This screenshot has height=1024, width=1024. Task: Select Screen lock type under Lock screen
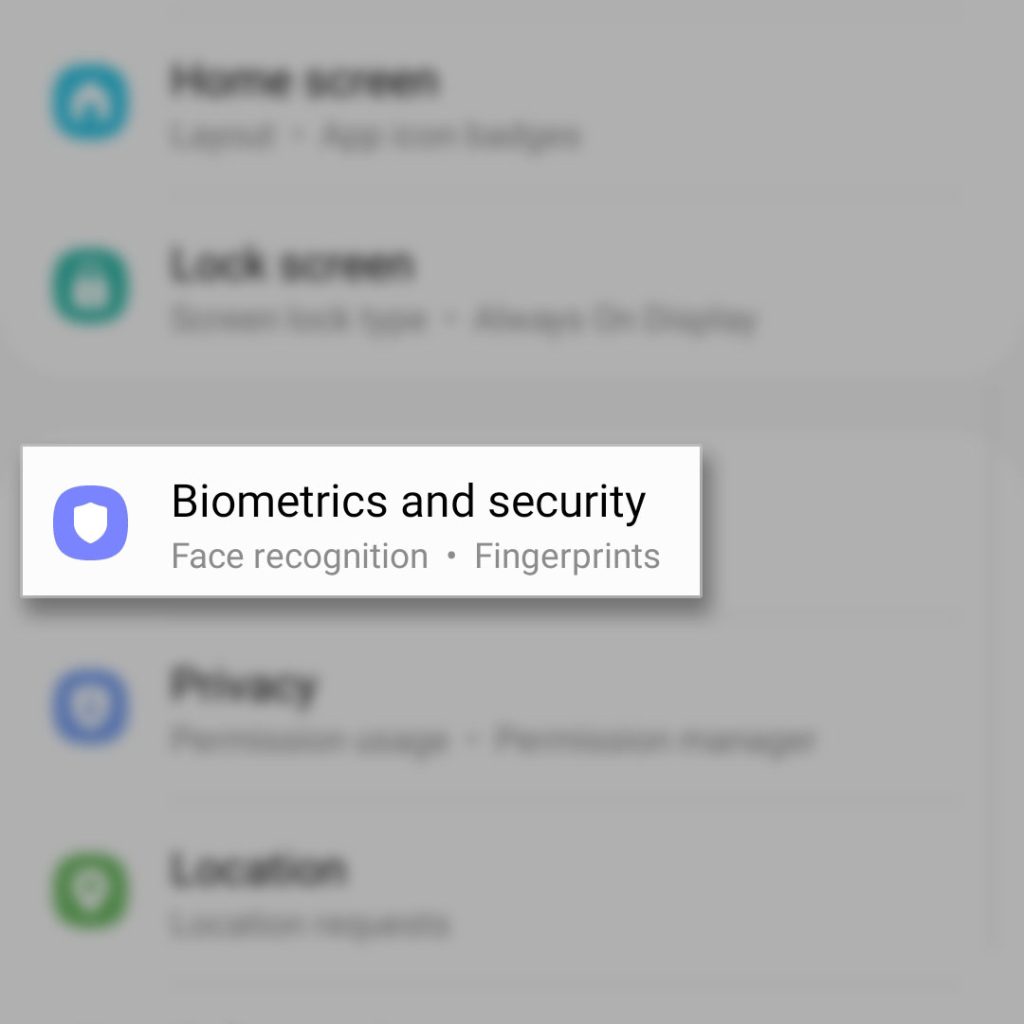pos(298,320)
